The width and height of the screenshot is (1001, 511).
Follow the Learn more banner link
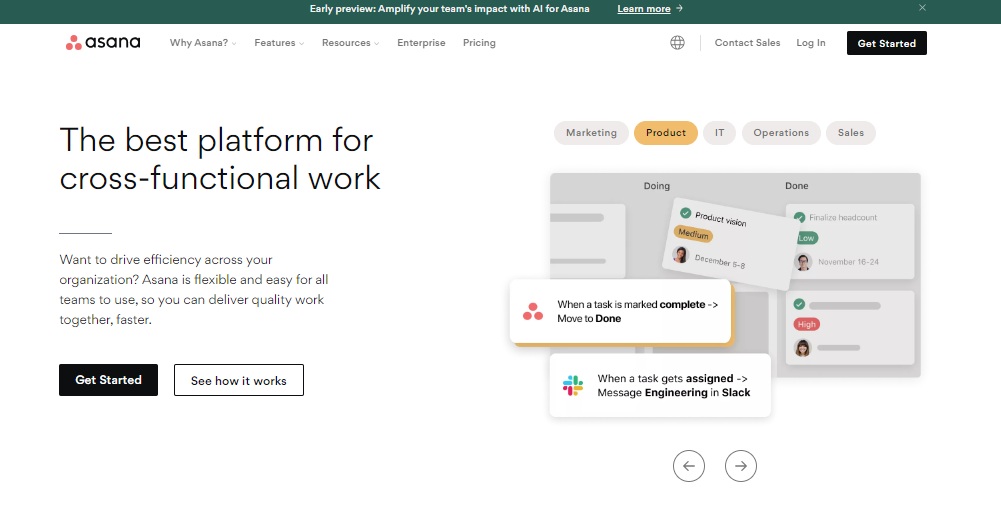point(649,9)
